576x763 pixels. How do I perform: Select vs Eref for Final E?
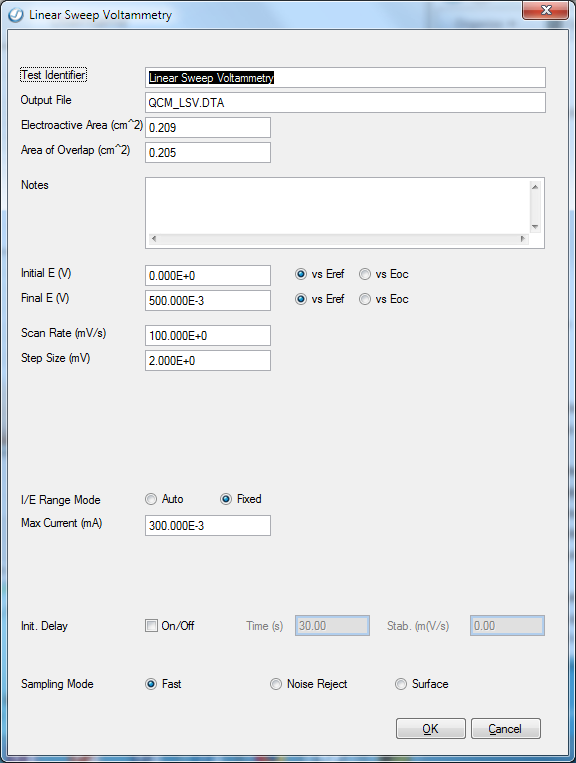(301, 299)
